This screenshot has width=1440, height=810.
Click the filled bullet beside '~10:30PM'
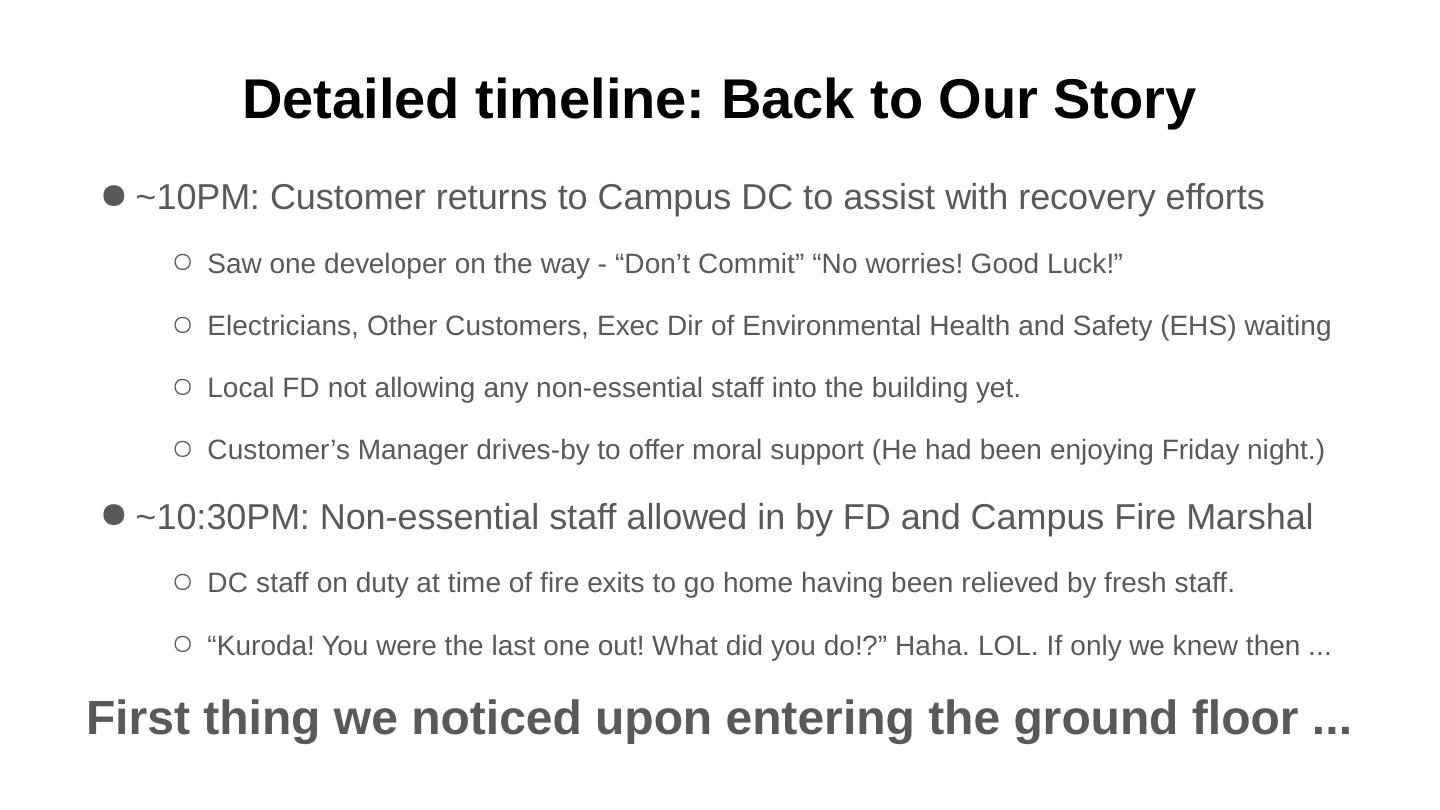point(114,515)
